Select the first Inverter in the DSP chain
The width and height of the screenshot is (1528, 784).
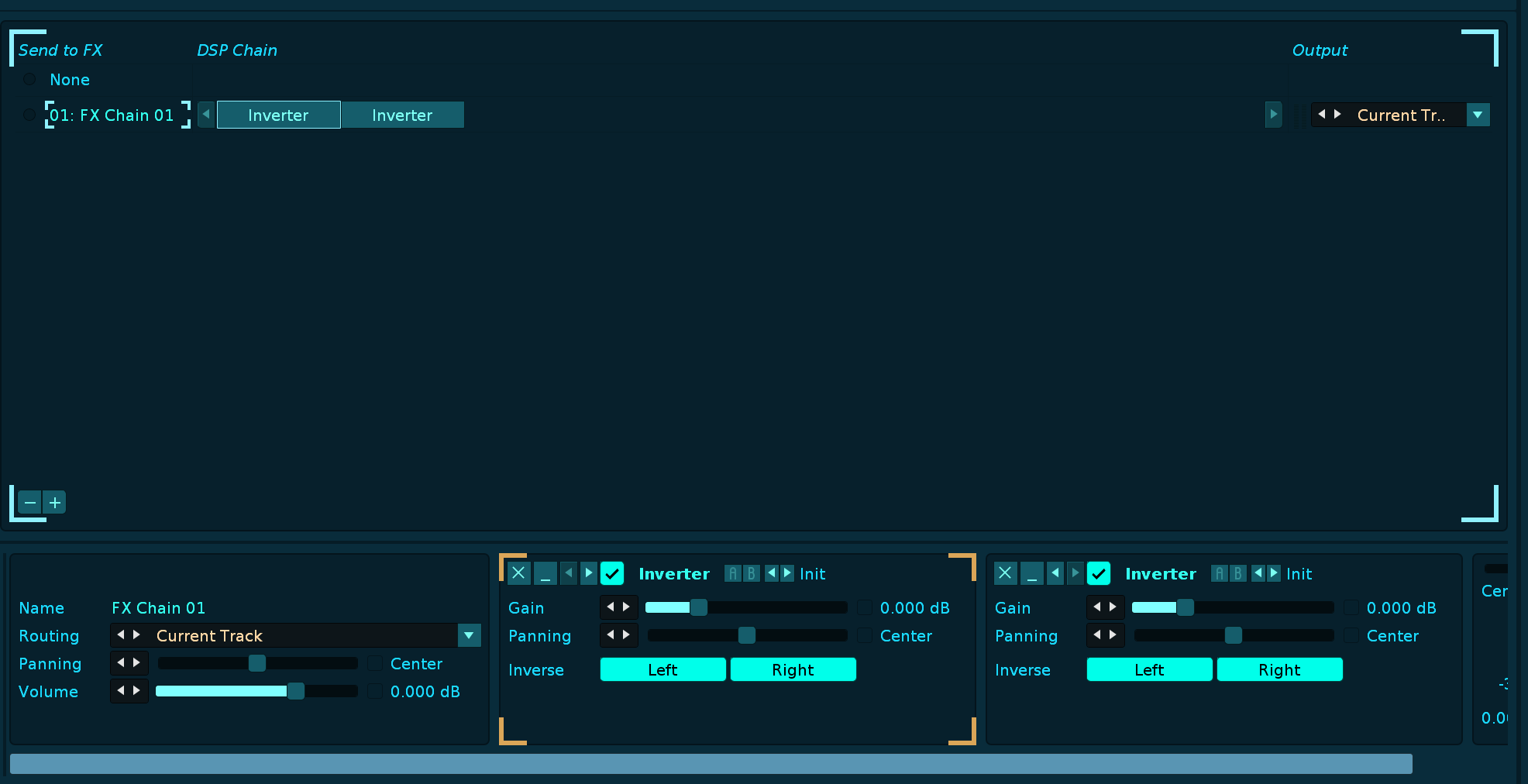coord(278,115)
